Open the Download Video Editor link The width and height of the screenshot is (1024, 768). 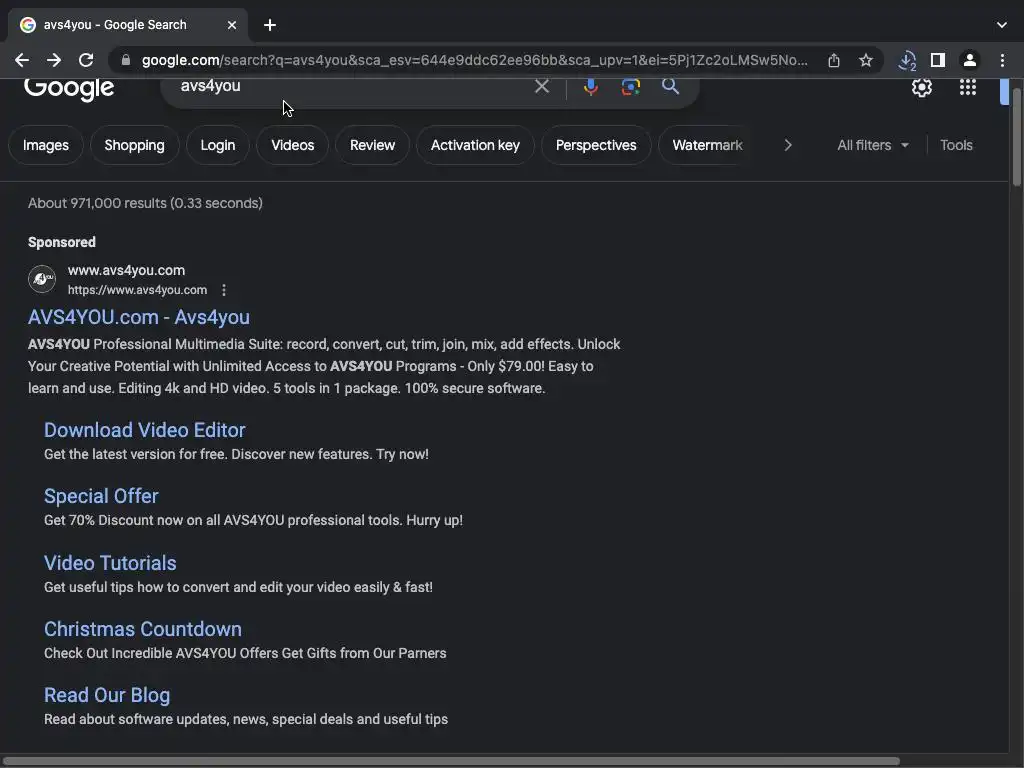tap(144, 430)
